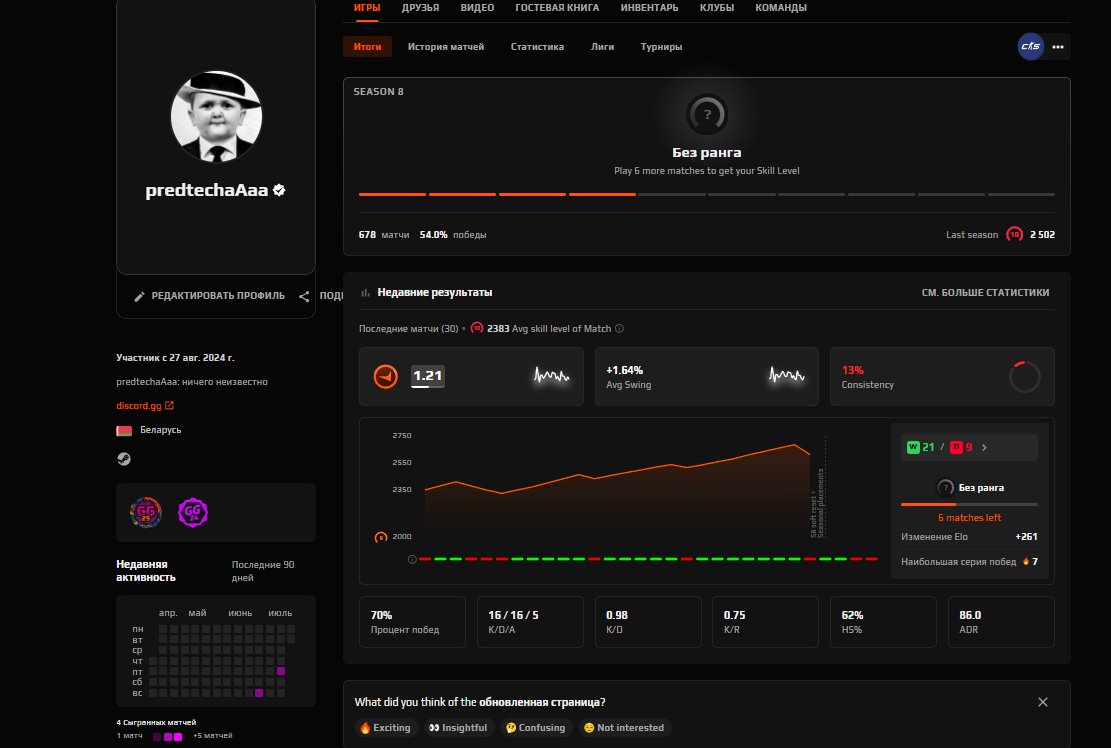Click the season placement progress bar

click(x=706, y=194)
